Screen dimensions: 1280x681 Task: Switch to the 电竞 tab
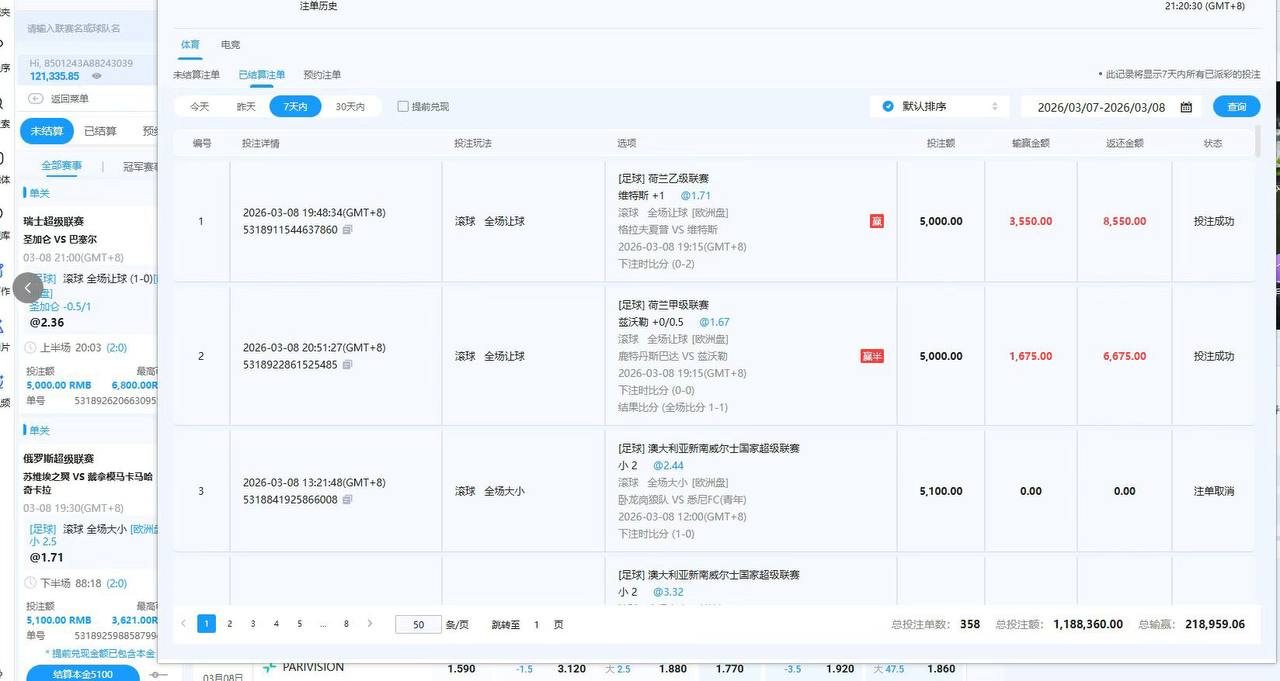(x=230, y=45)
